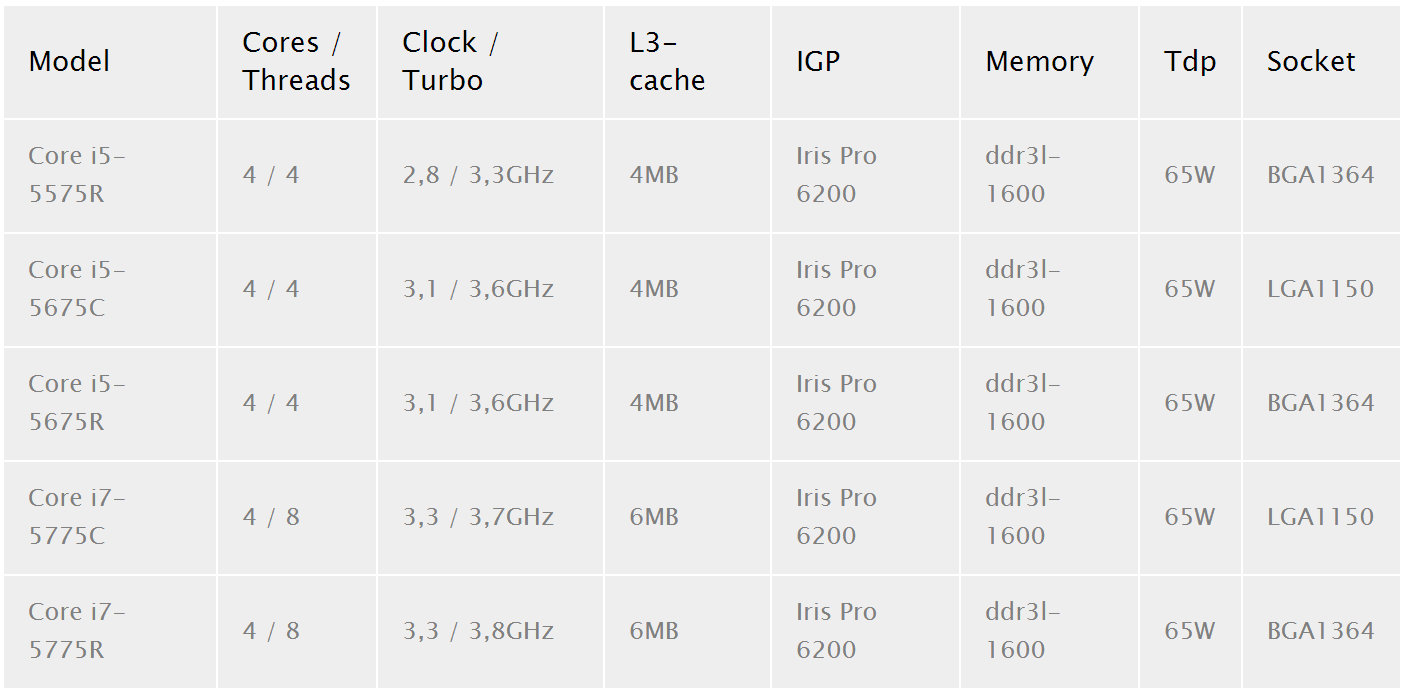Screen dimensions: 1404x693
Task: Click the Clock / Turbo column header
Action: 450,61
